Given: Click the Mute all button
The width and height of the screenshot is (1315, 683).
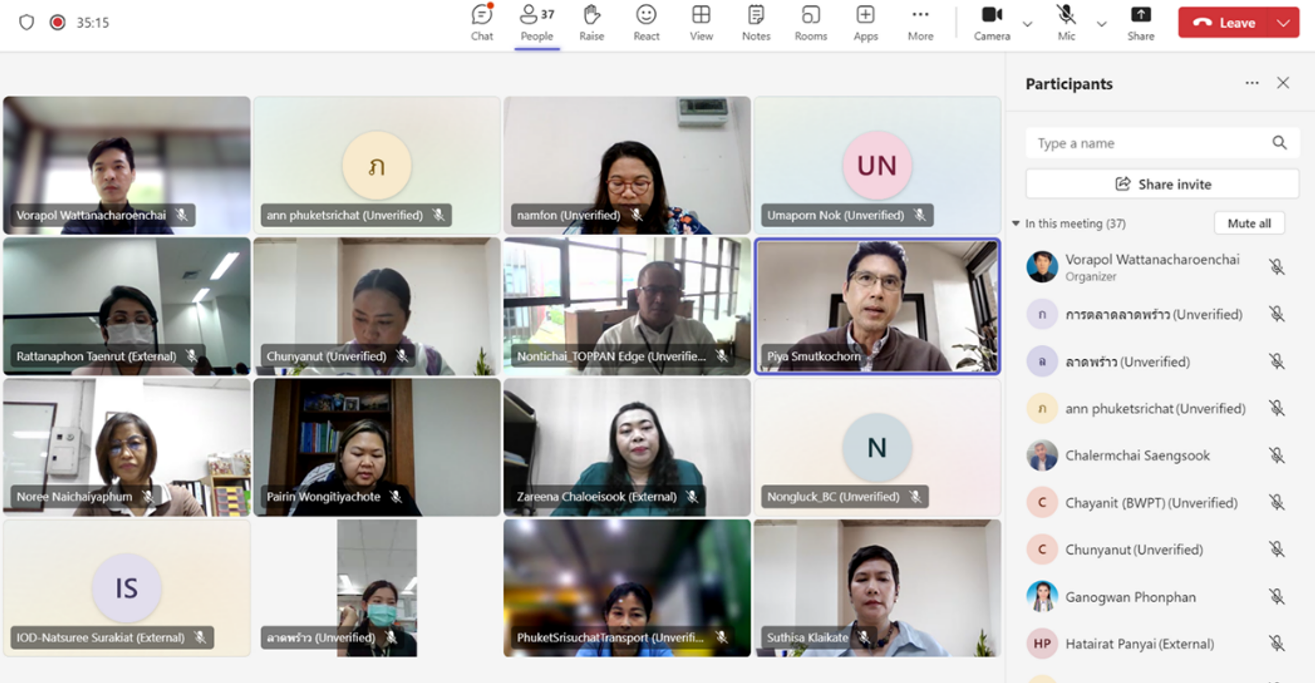Looking at the screenshot, I should (1249, 223).
